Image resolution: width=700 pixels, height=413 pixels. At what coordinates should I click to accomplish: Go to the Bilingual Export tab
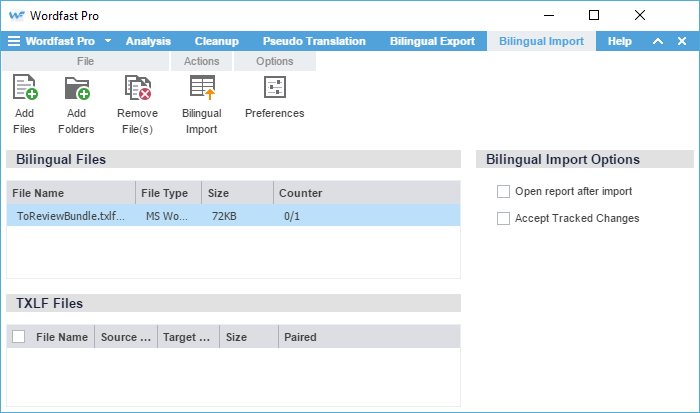[431, 41]
